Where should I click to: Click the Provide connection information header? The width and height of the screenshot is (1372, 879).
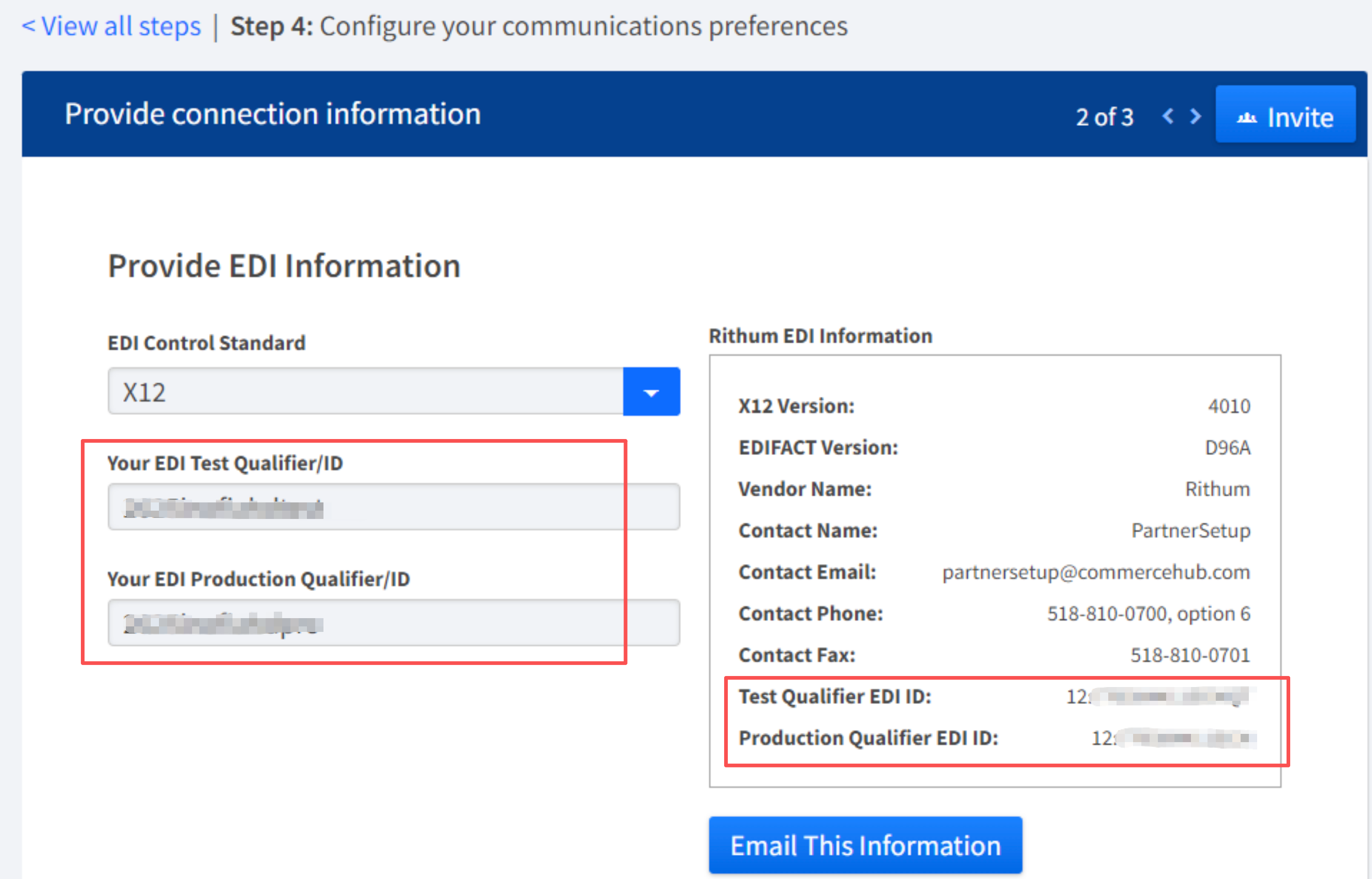273,113
